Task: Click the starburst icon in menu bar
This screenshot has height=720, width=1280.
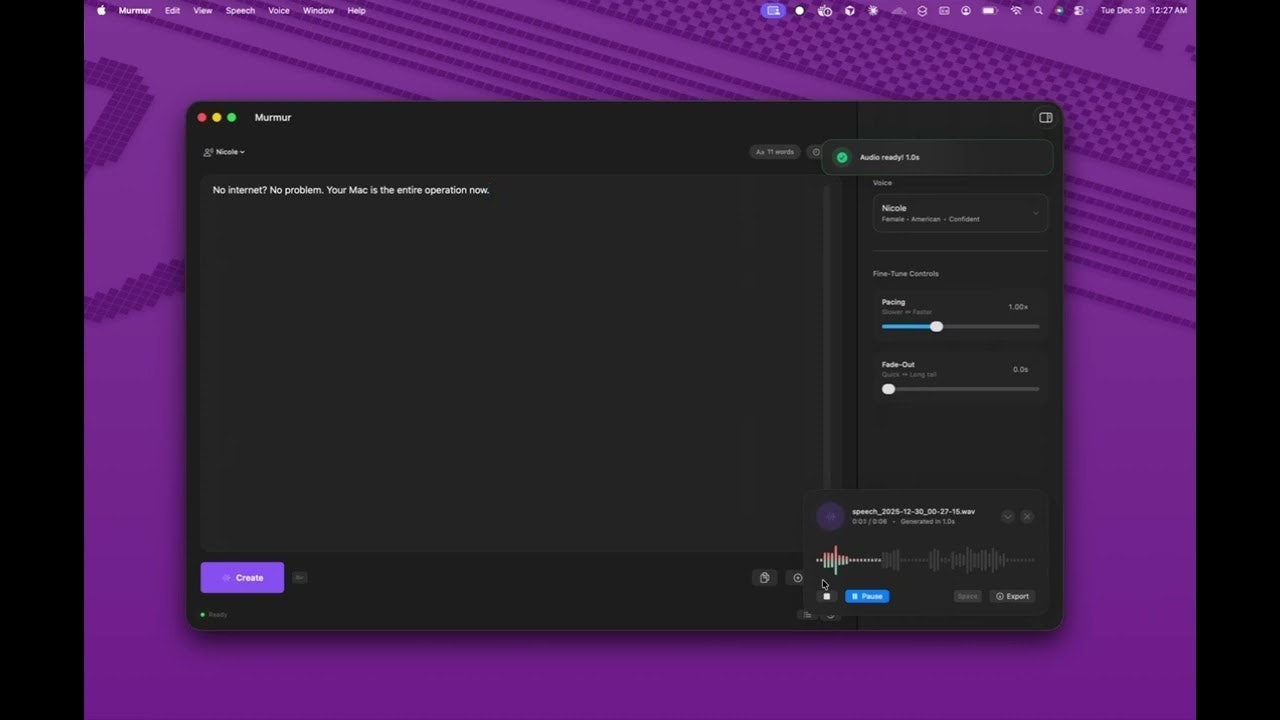Action: coord(873,10)
